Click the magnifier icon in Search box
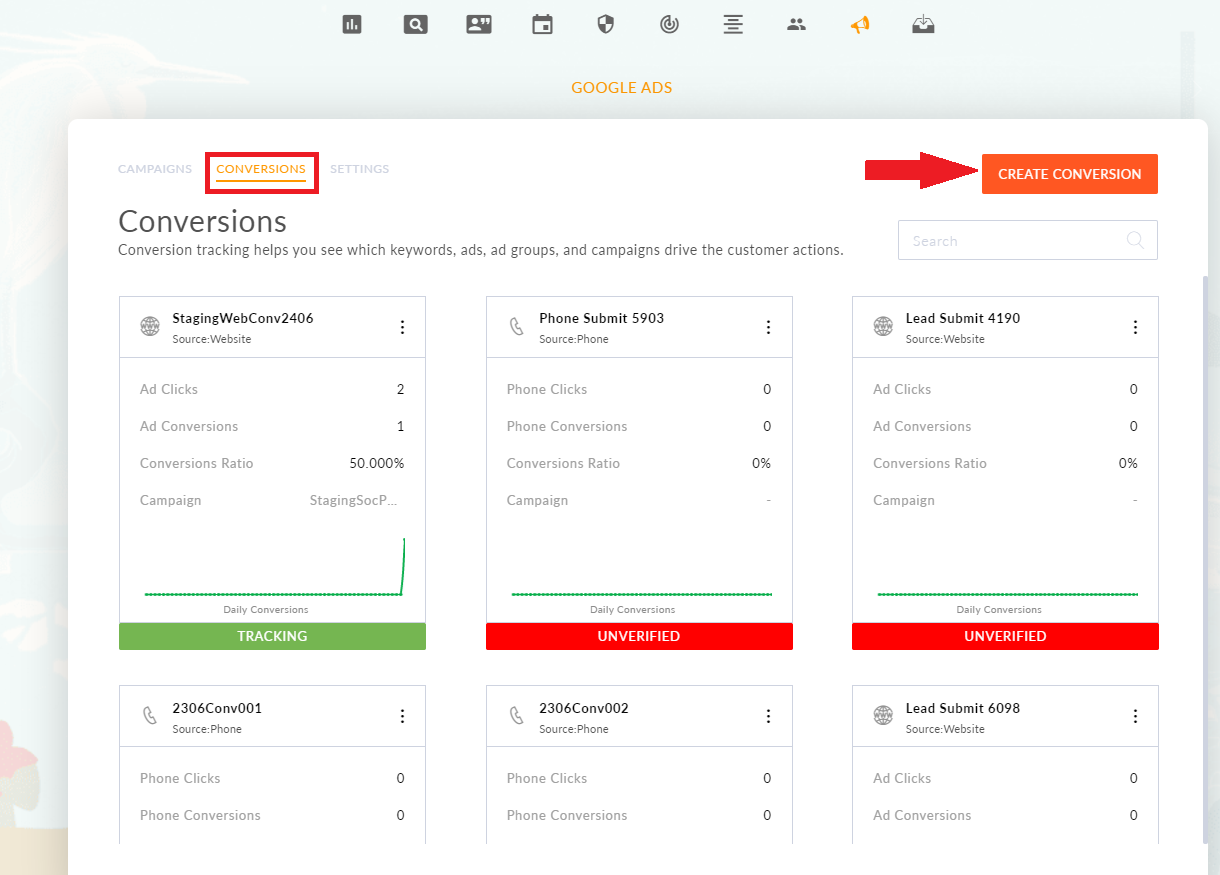The image size is (1220, 875). 1135,240
